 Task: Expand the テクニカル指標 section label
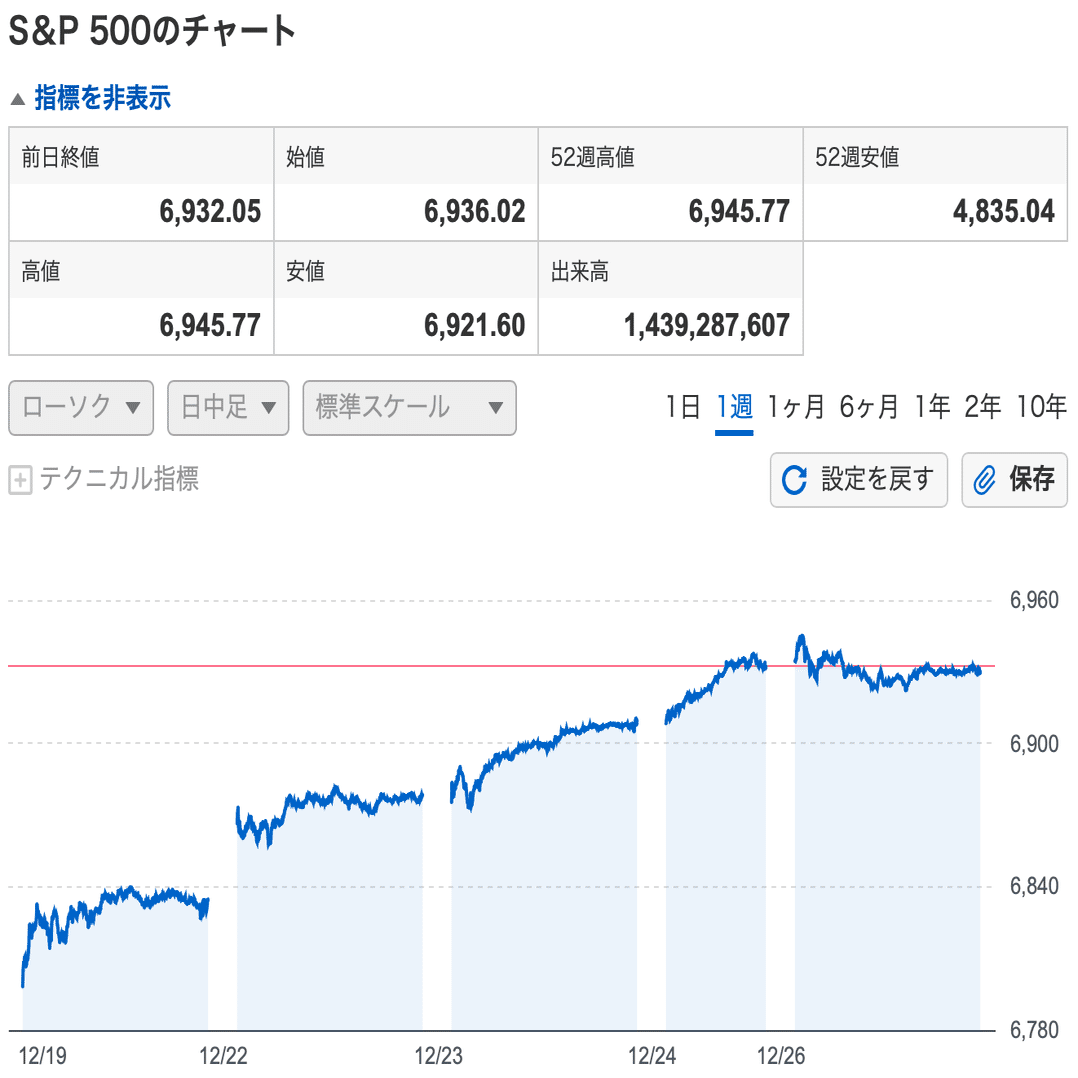click(x=119, y=479)
